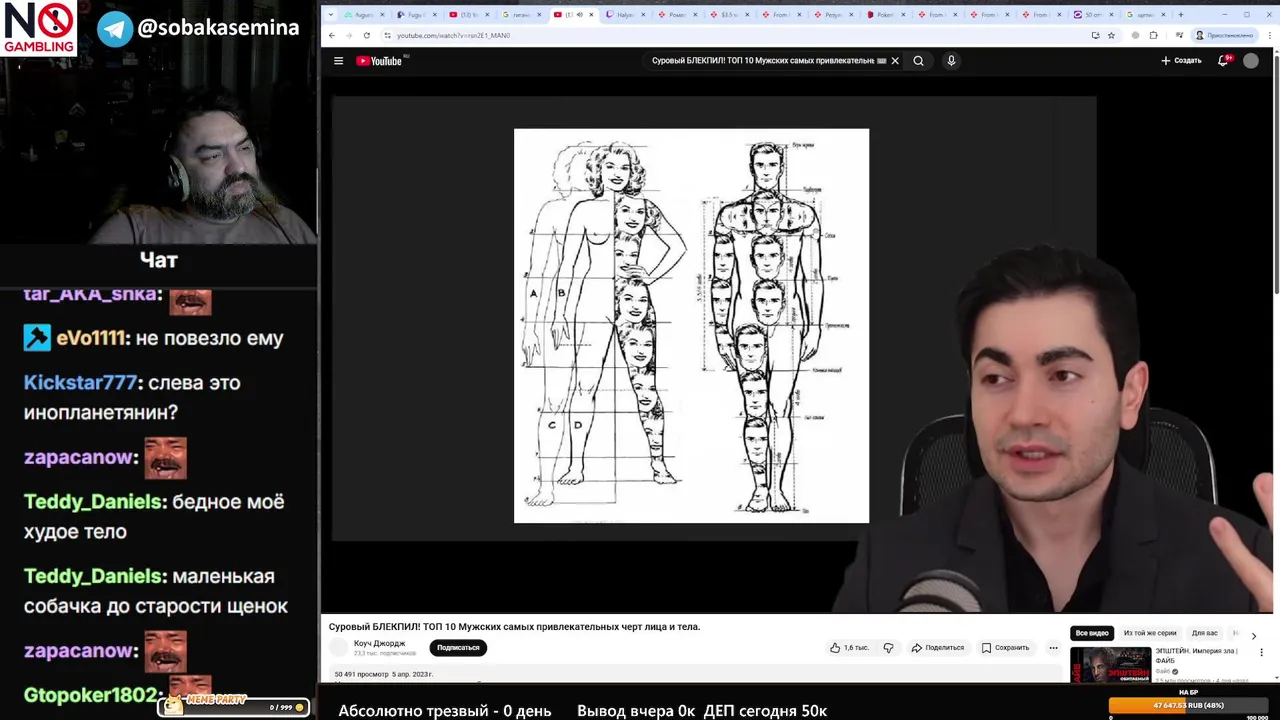Open the YouTube account avatar menu
Screen dimensions: 1280x720
[x=1251, y=61]
